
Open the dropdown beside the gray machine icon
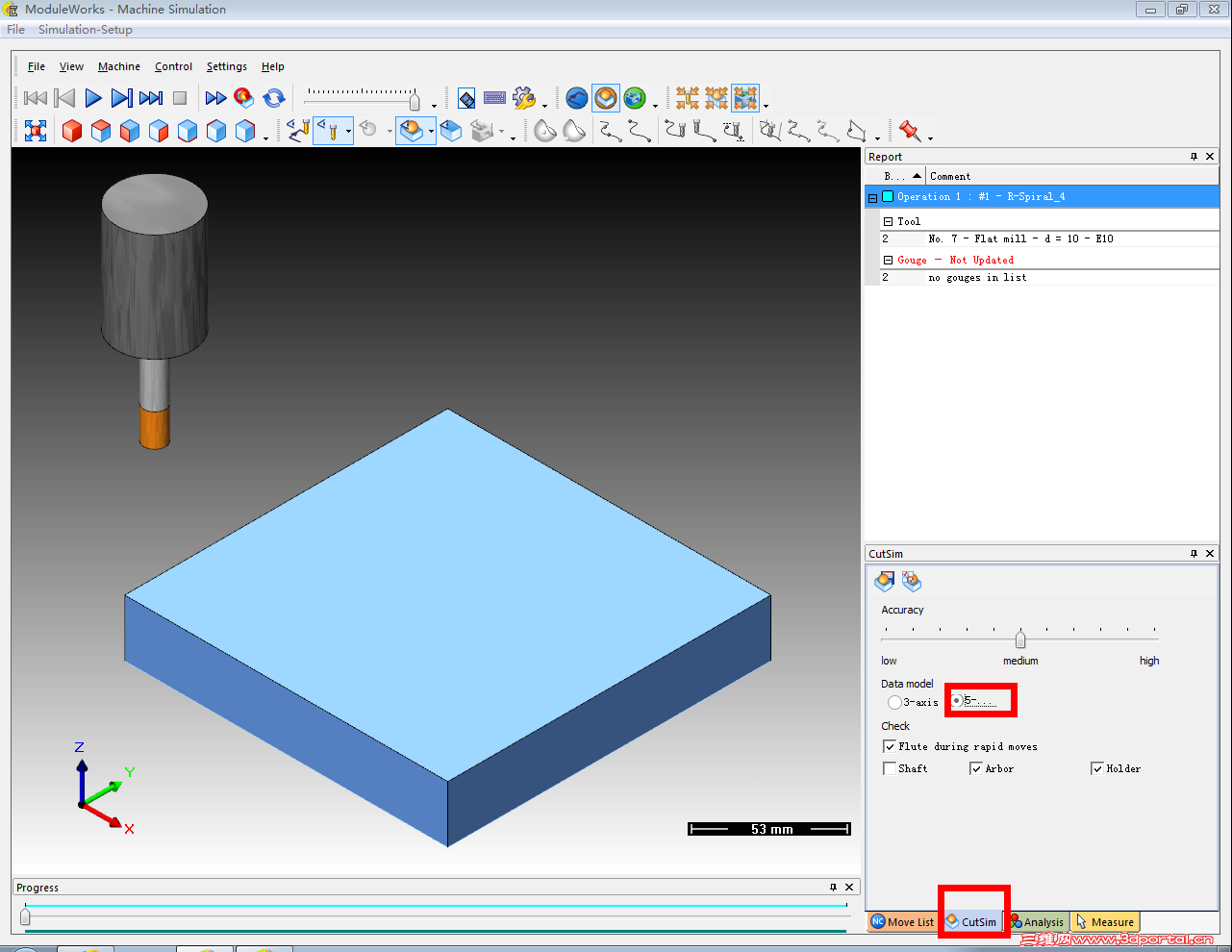coord(501,132)
